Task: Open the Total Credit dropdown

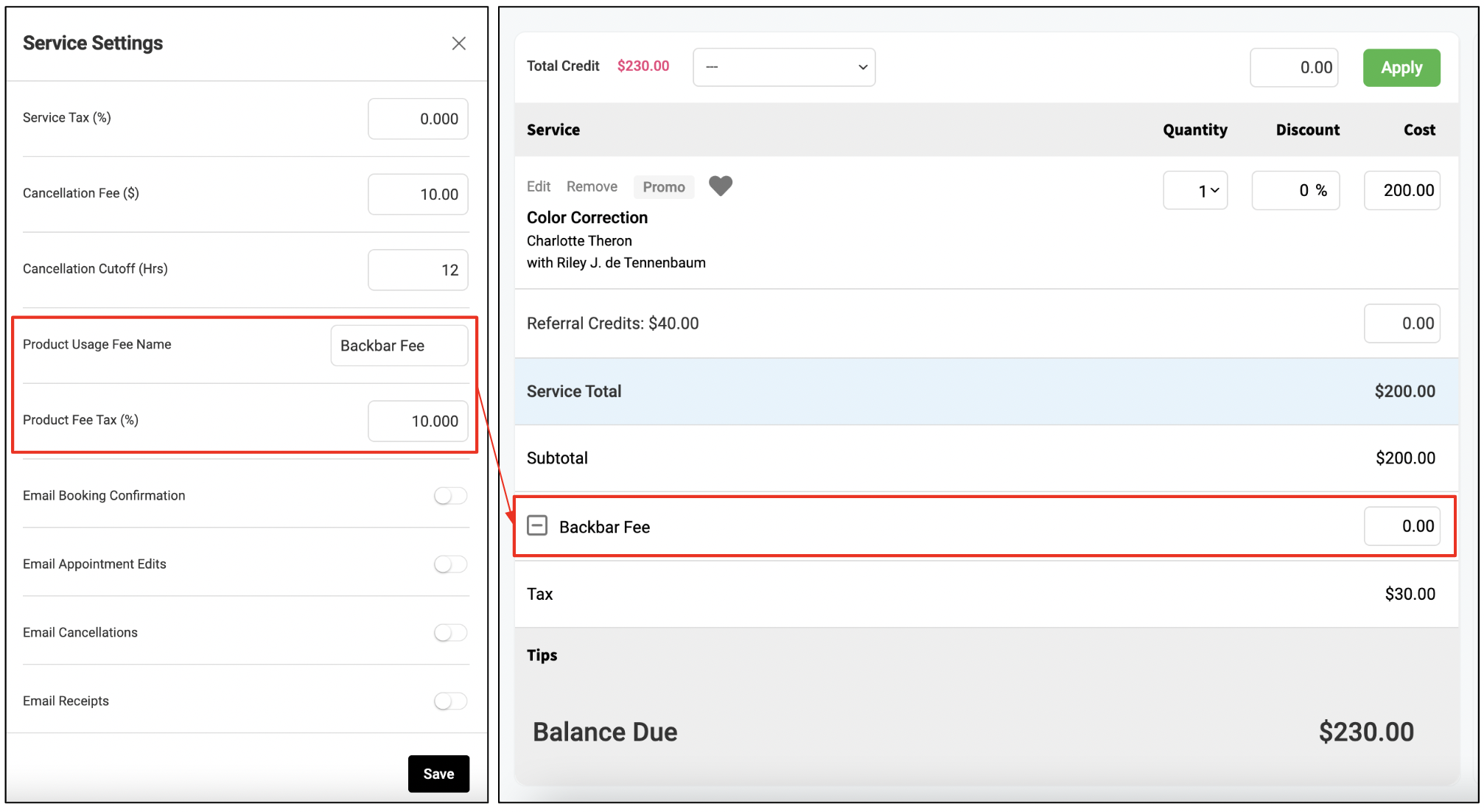Action: point(784,67)
